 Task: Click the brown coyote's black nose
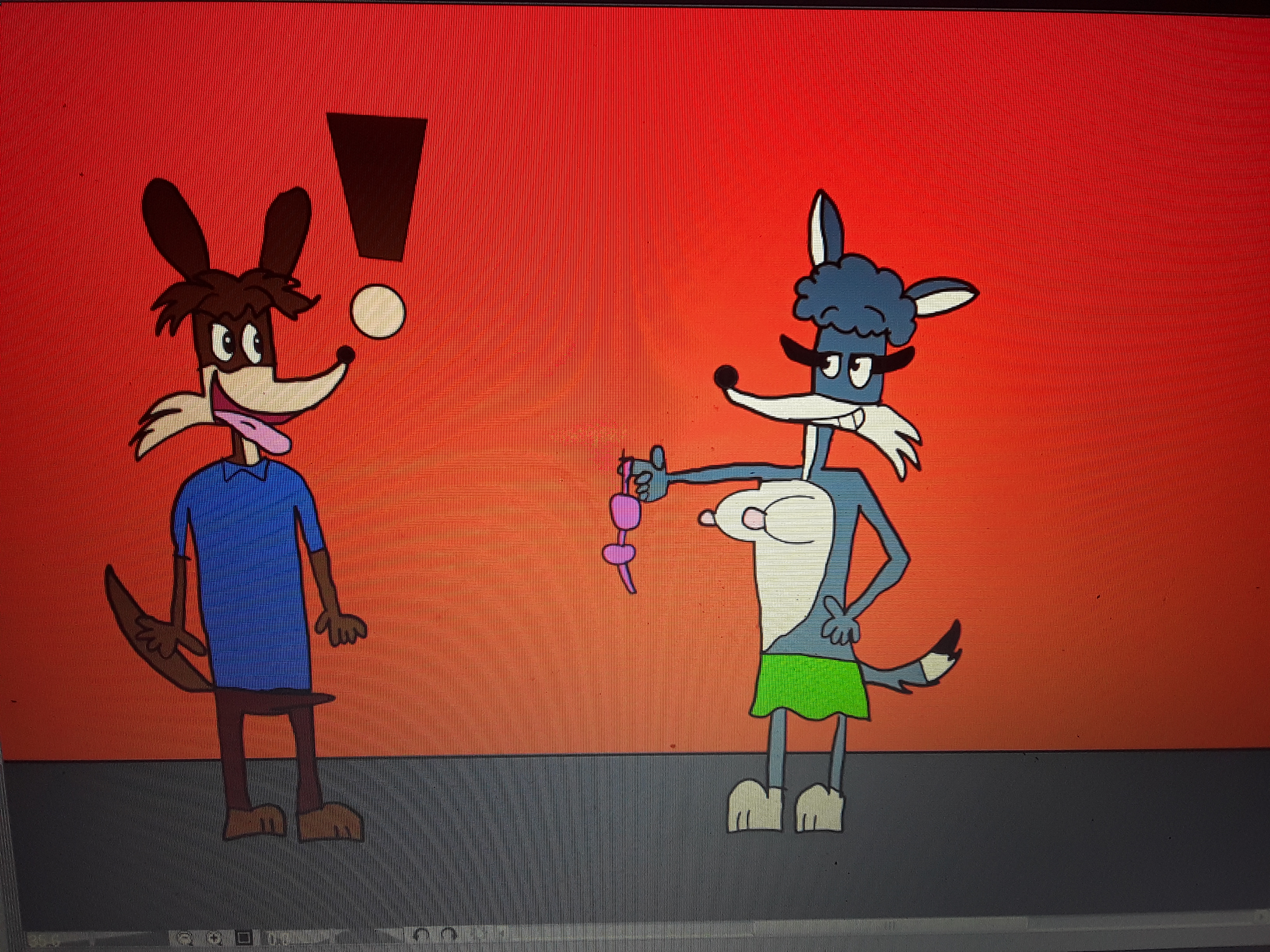pos(346,355)
